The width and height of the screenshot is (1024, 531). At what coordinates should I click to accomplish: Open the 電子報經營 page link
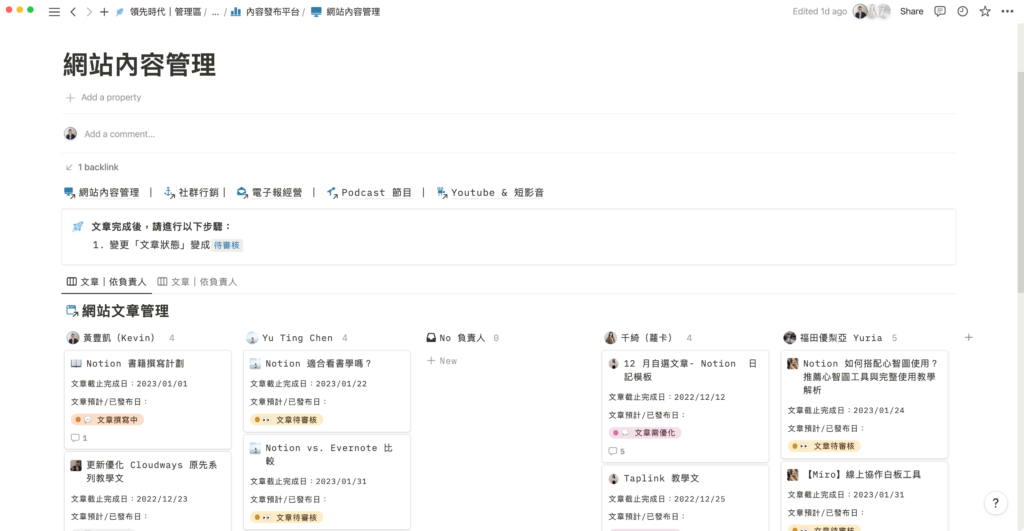[270, 193]
